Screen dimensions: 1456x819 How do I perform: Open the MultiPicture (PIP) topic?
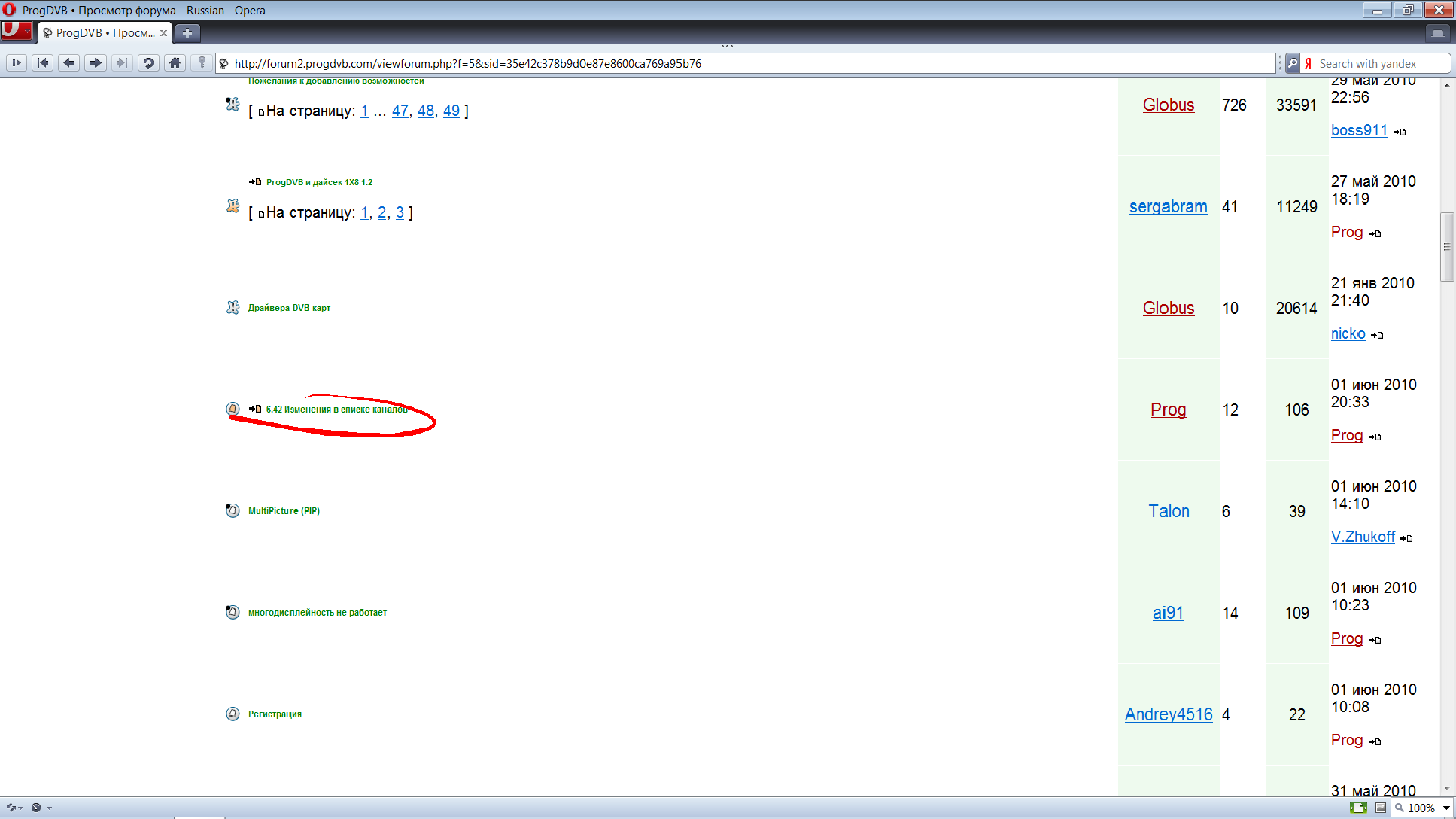point(284,511)
